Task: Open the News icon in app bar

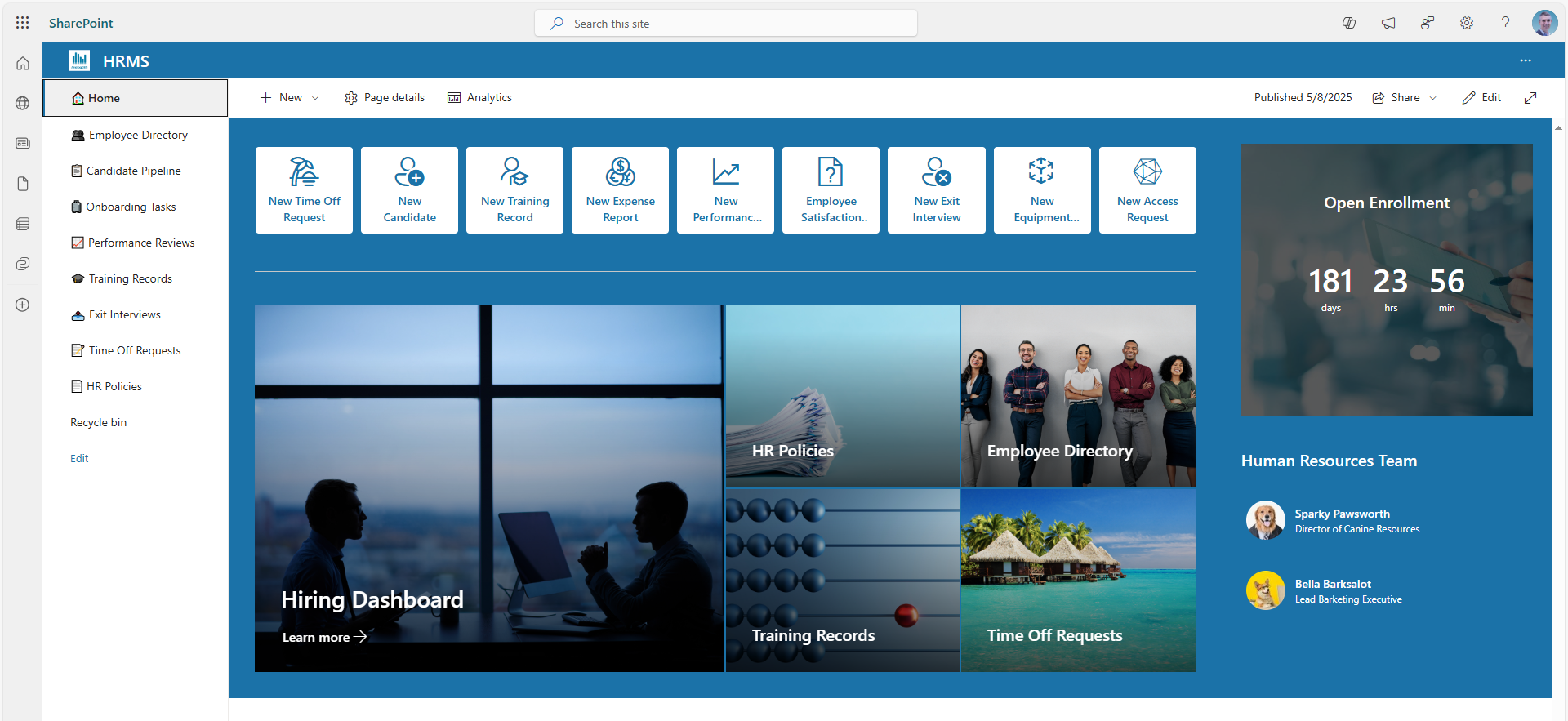Action: tap(23, 144)
